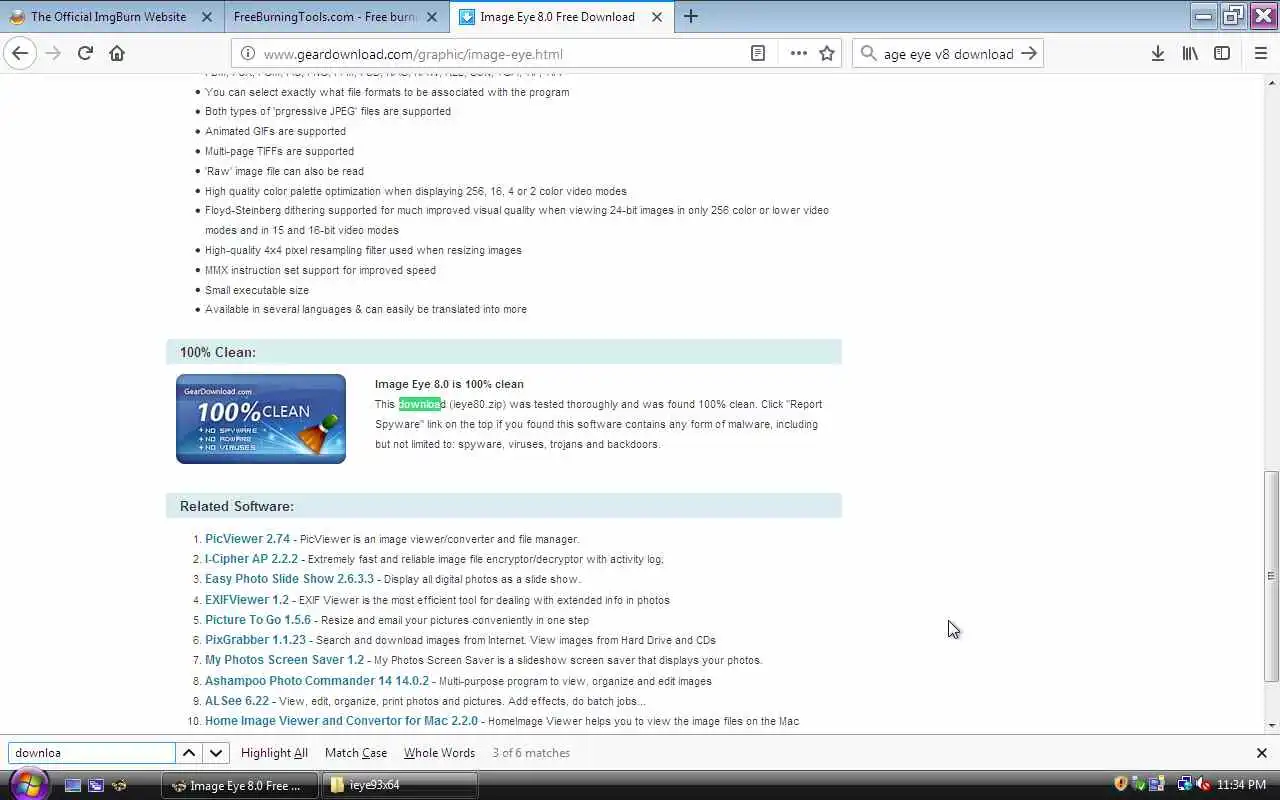Screen dimensions: 1280x800
Task: Open Home Image Viewer and Convertor for Mac link
Action: point(341,721)
